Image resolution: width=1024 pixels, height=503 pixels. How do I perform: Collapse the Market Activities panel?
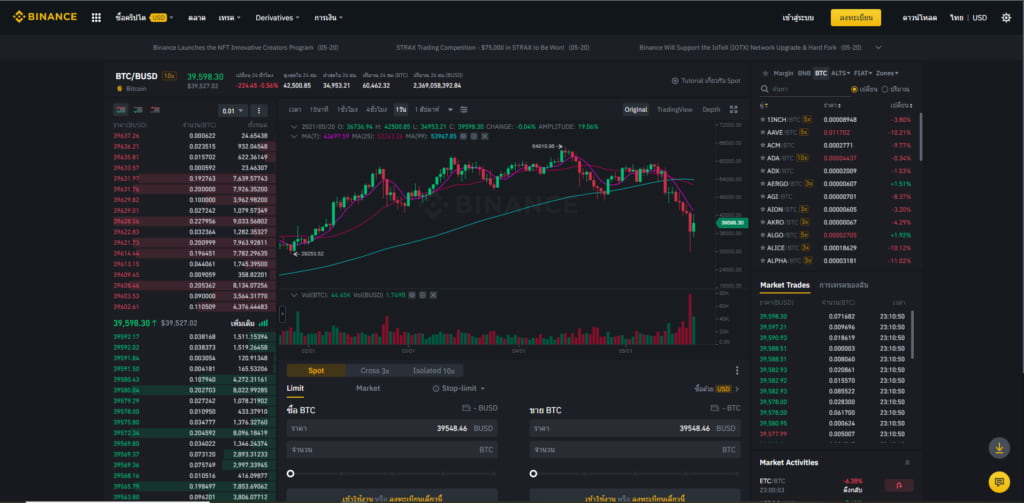point(907,462)
